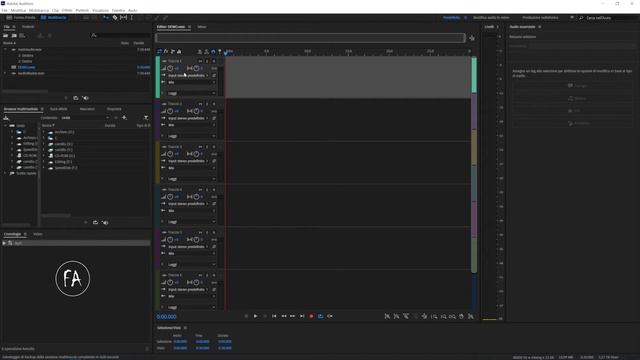Select the Time Selection tool

pos(131,18)
